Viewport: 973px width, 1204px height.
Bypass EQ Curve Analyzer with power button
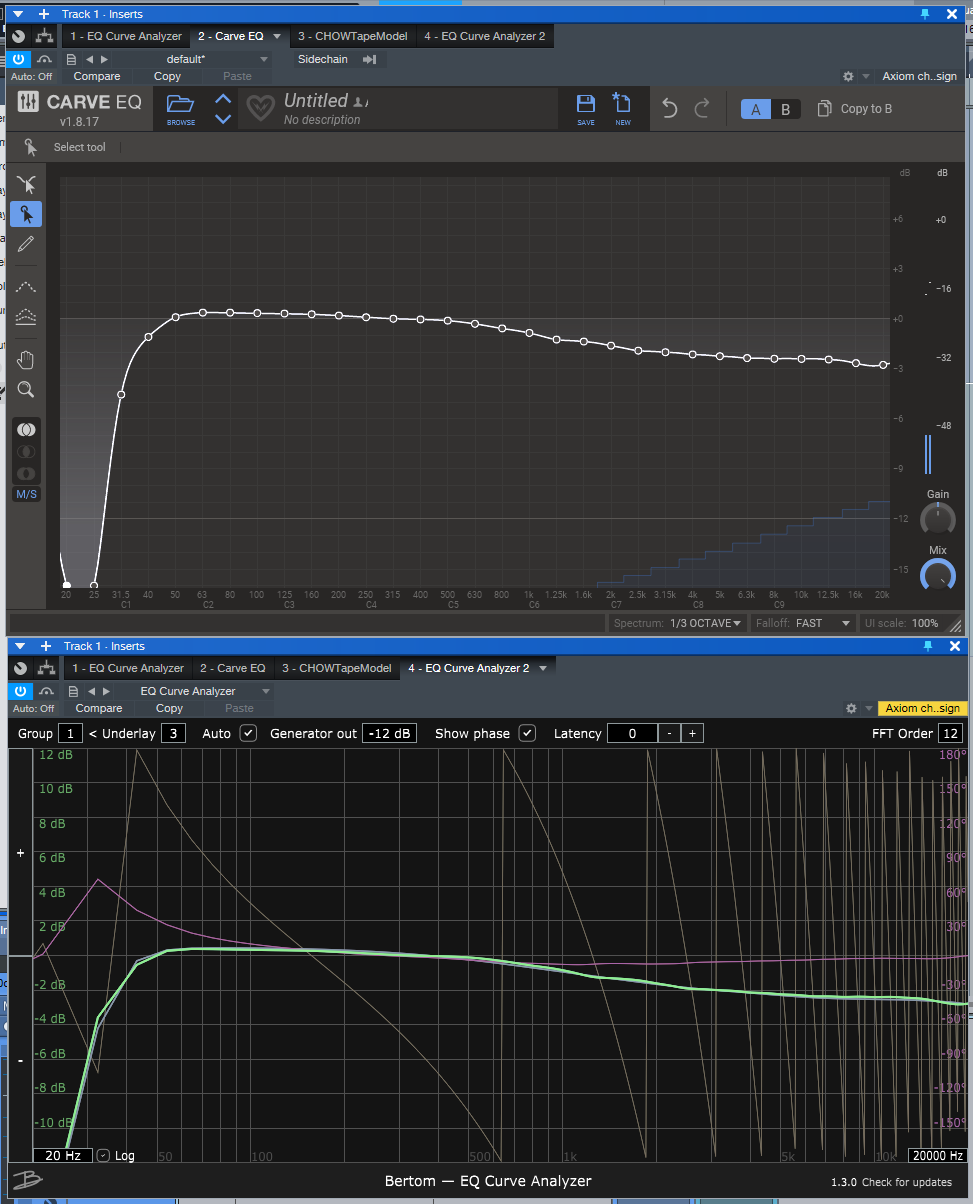(x=21, y=691)
